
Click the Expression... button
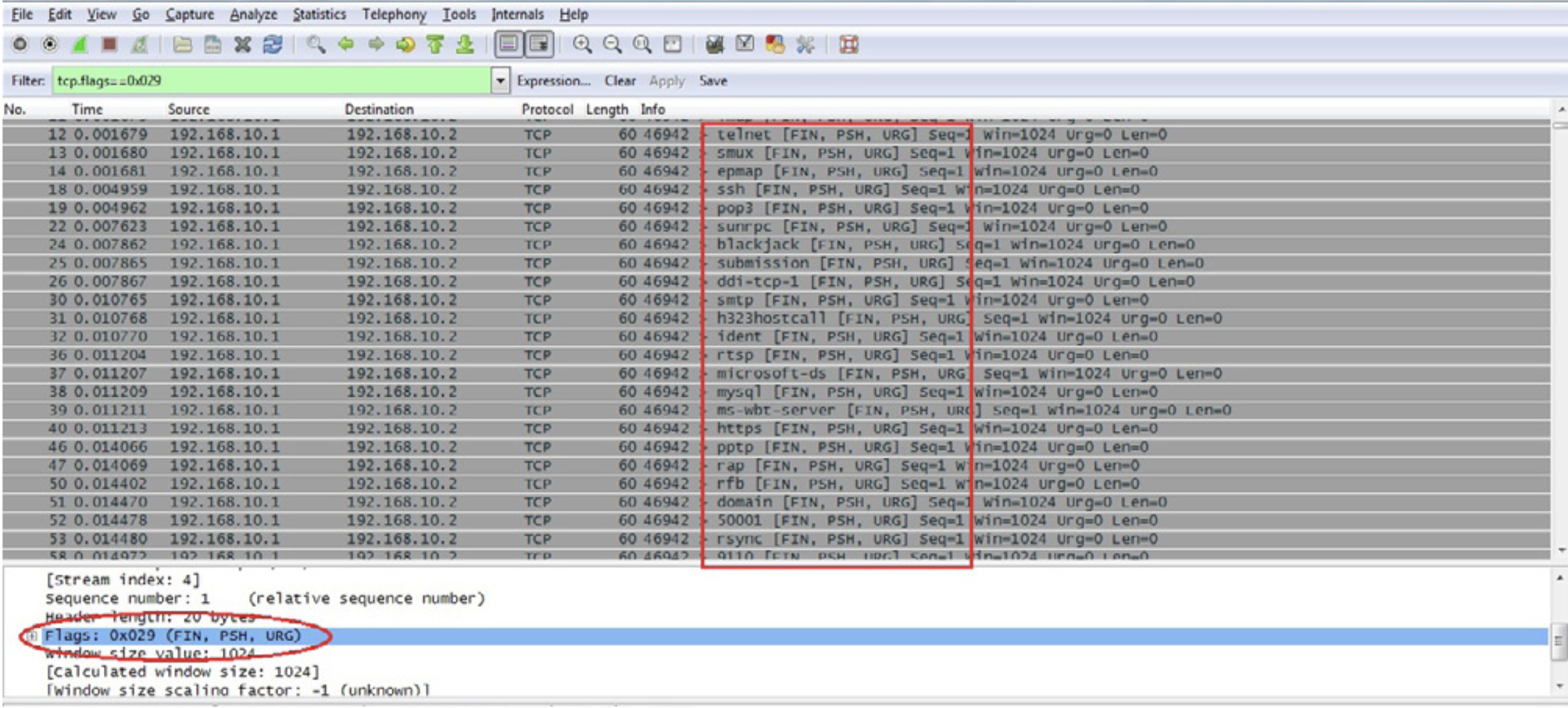tap(553, 81)
